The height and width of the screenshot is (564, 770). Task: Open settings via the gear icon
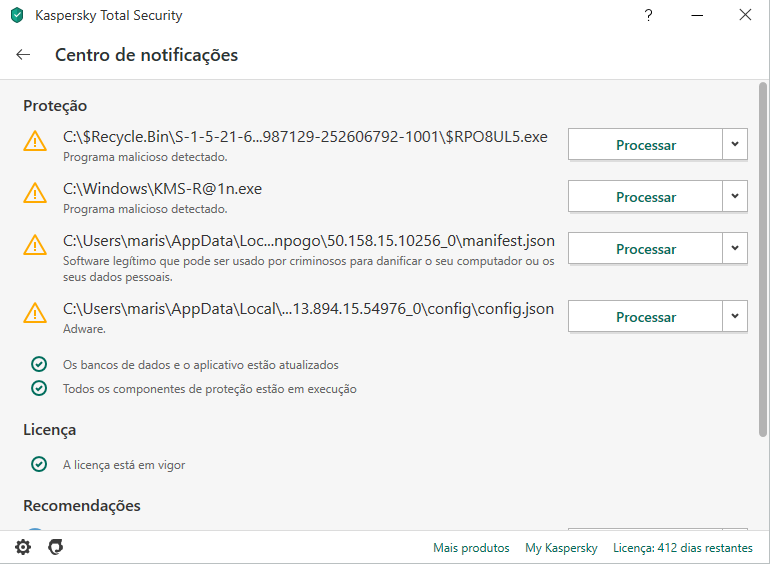23,547
